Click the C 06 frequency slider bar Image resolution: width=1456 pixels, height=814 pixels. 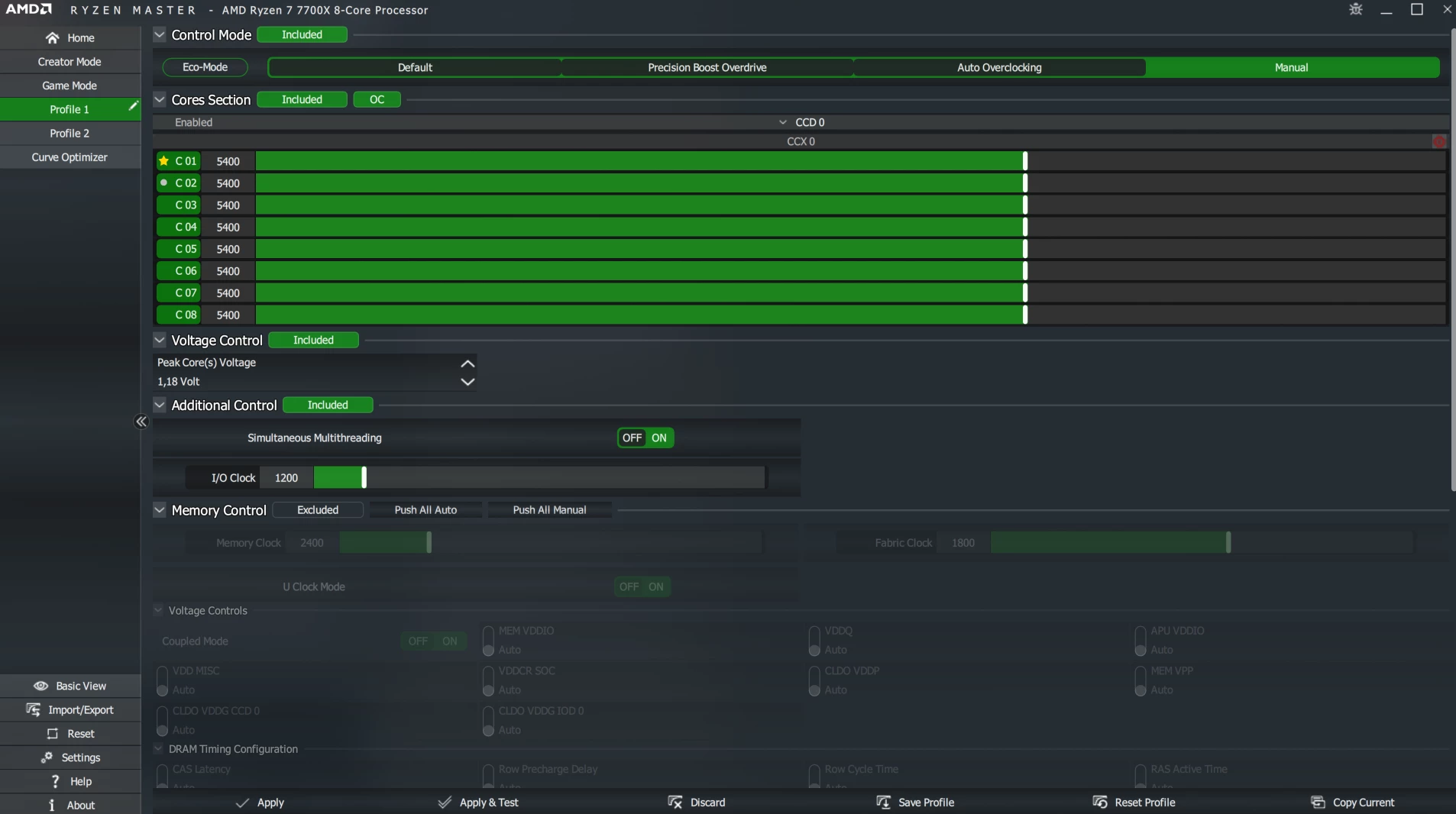pyautogui.click(x=850, y=270)
